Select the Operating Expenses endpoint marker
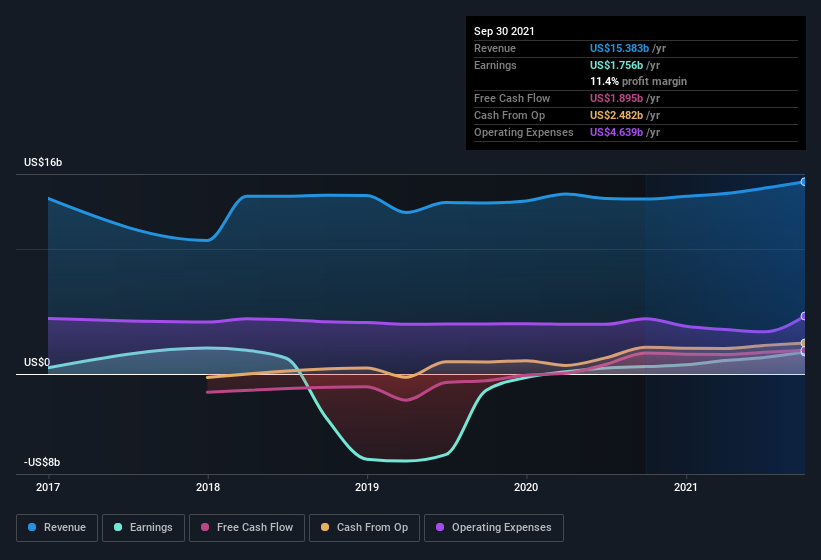Image resolution: width=821 pixels, height=560 pixels. [x=804, y=316]
